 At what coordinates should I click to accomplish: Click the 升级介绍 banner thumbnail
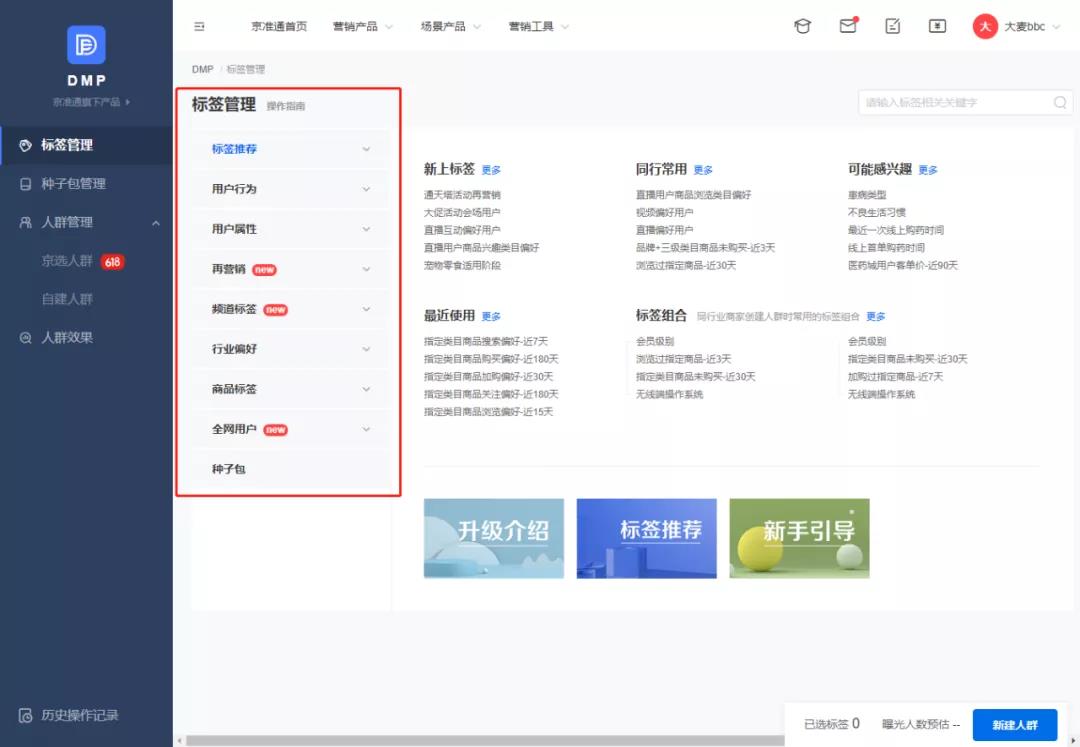pyautogui.click(x=494, y=538)
